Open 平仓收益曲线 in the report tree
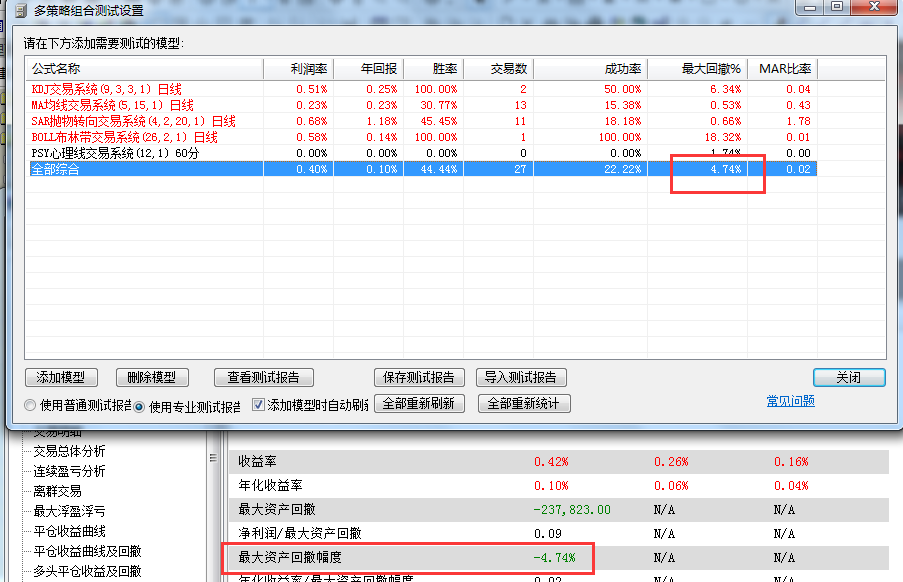This screenshot has width=903, height=582. coord(69,531)
